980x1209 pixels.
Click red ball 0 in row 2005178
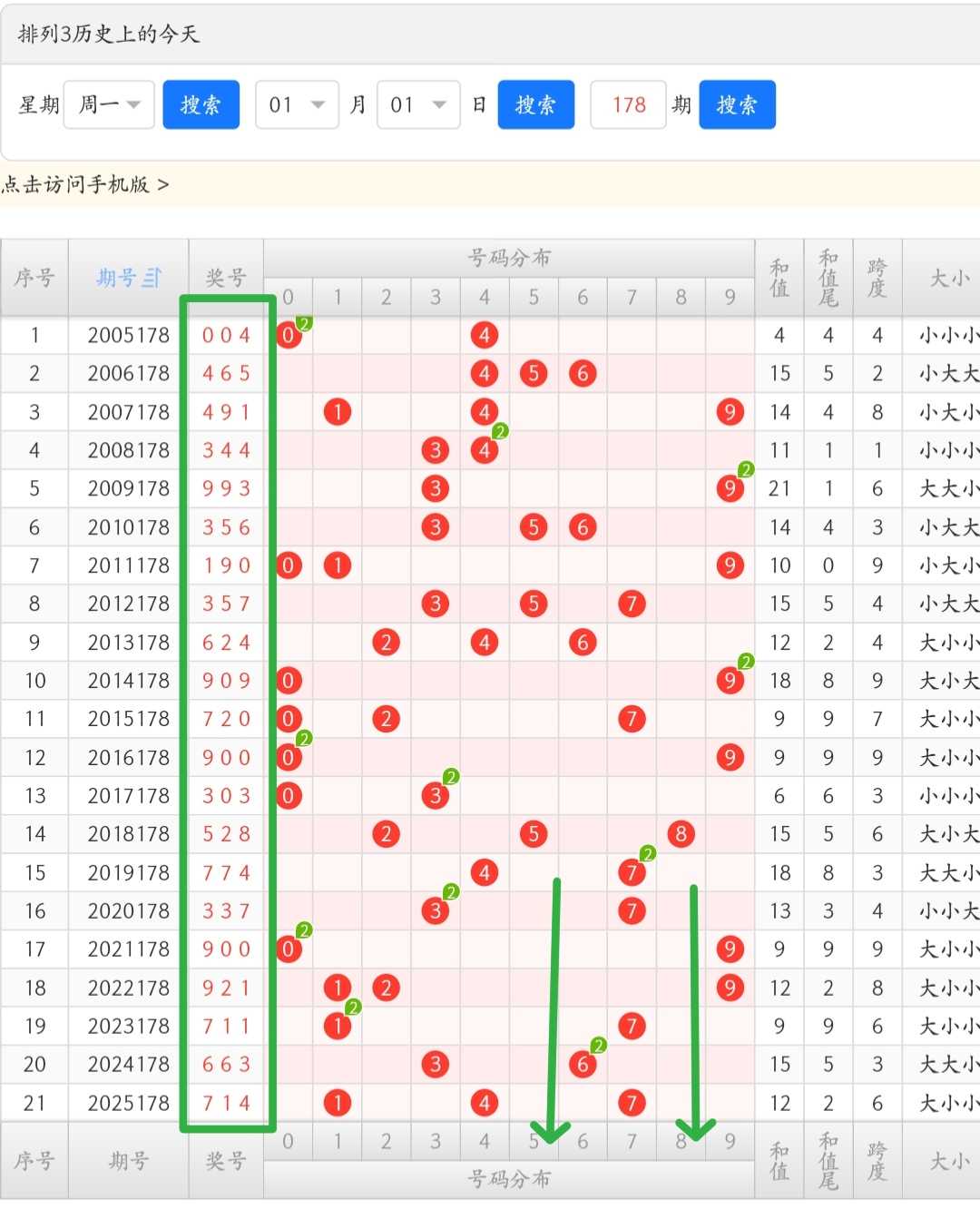[288, 335]
